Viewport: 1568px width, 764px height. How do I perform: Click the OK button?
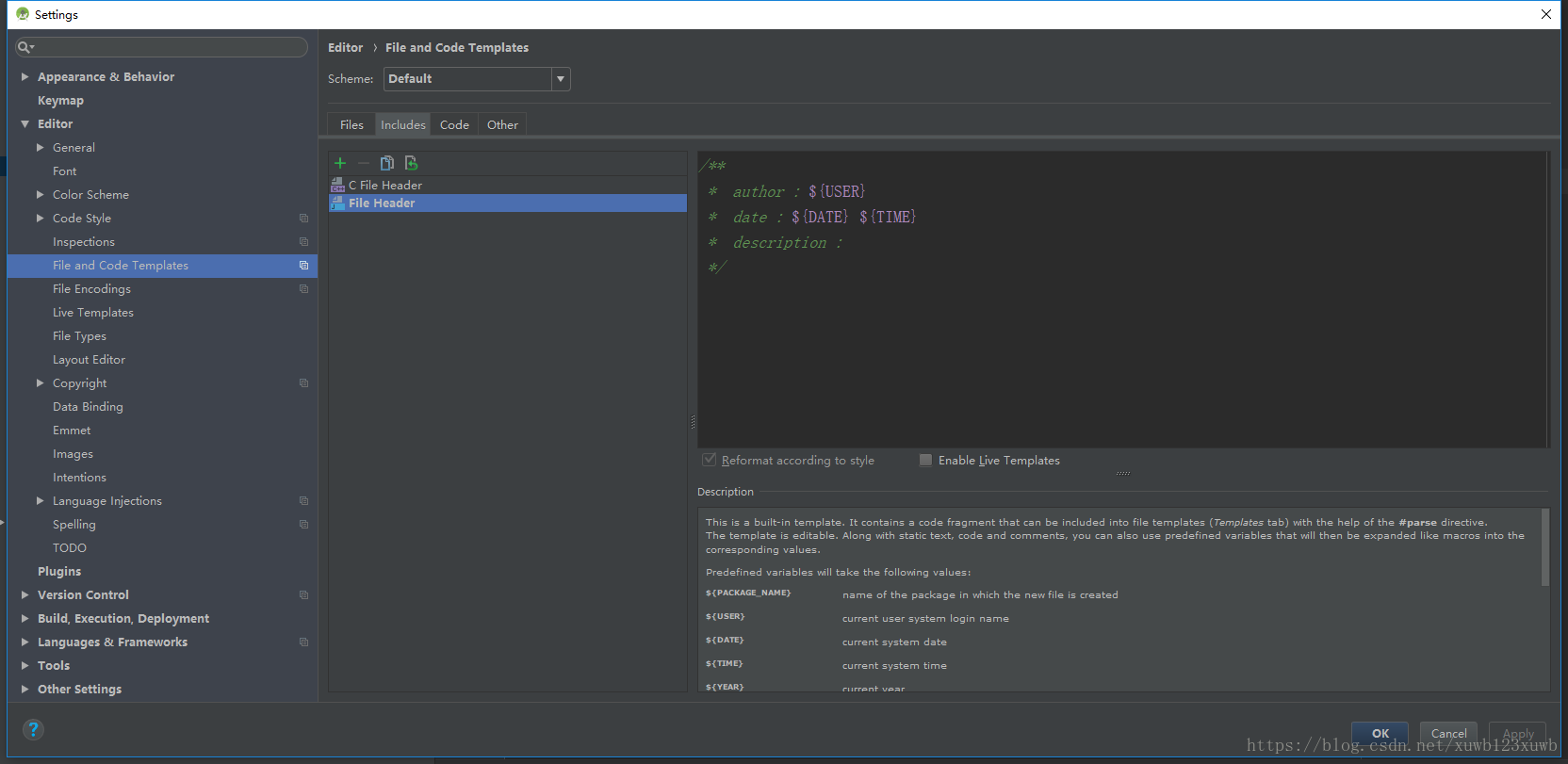1380,733
